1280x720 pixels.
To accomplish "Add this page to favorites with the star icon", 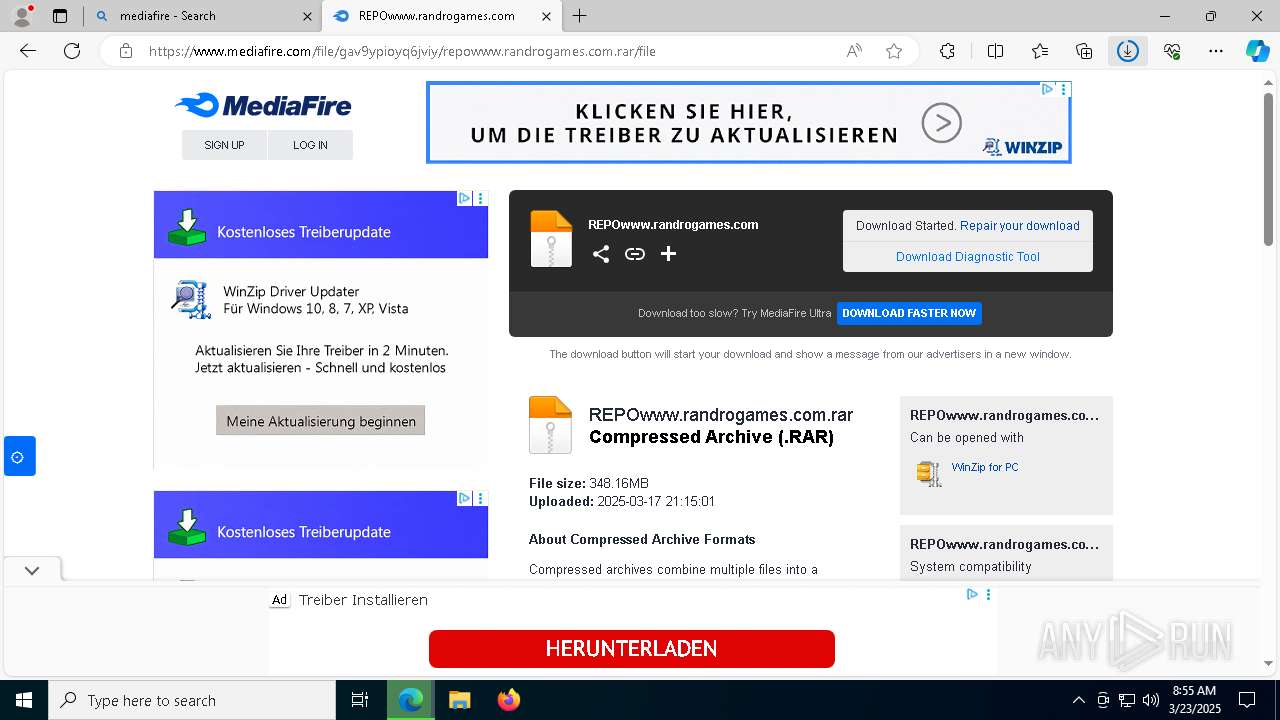I will coord(894,51).
